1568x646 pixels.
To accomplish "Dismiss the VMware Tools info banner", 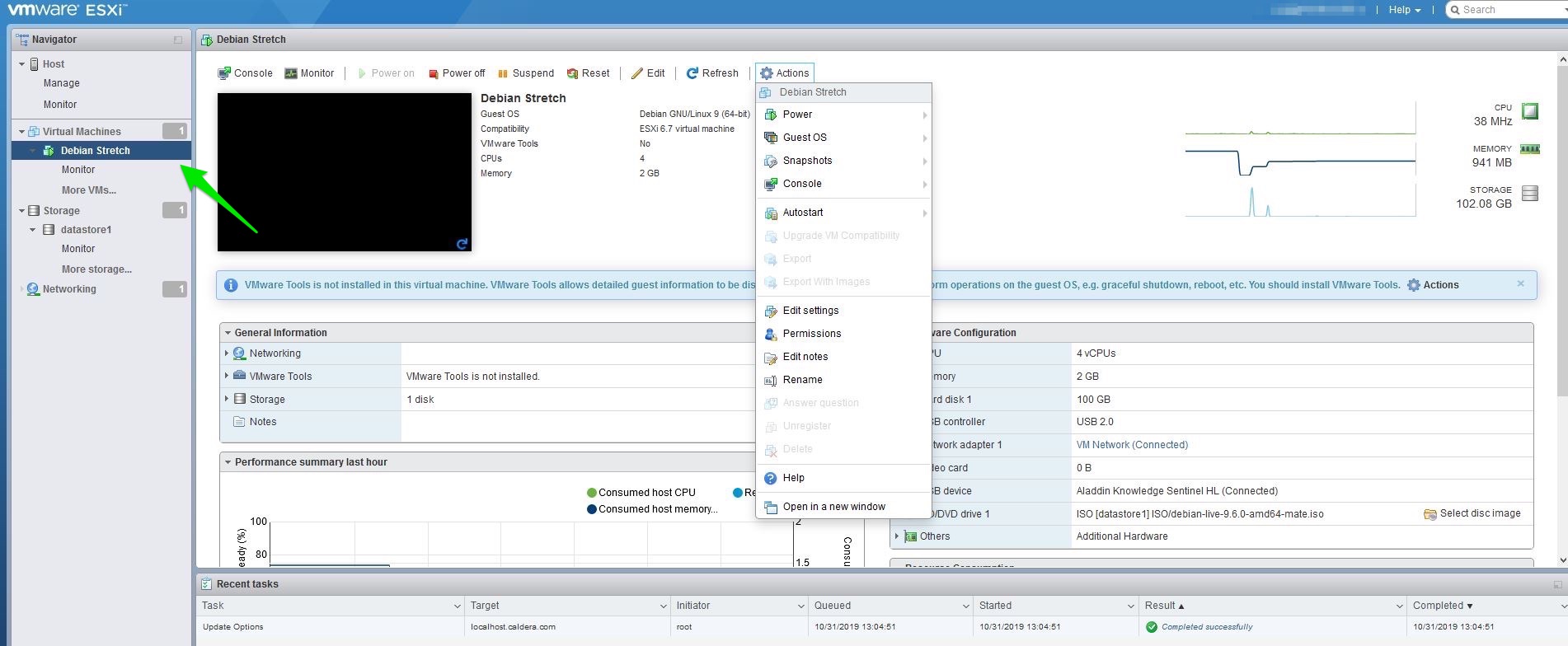I will tap(1520, 283).
